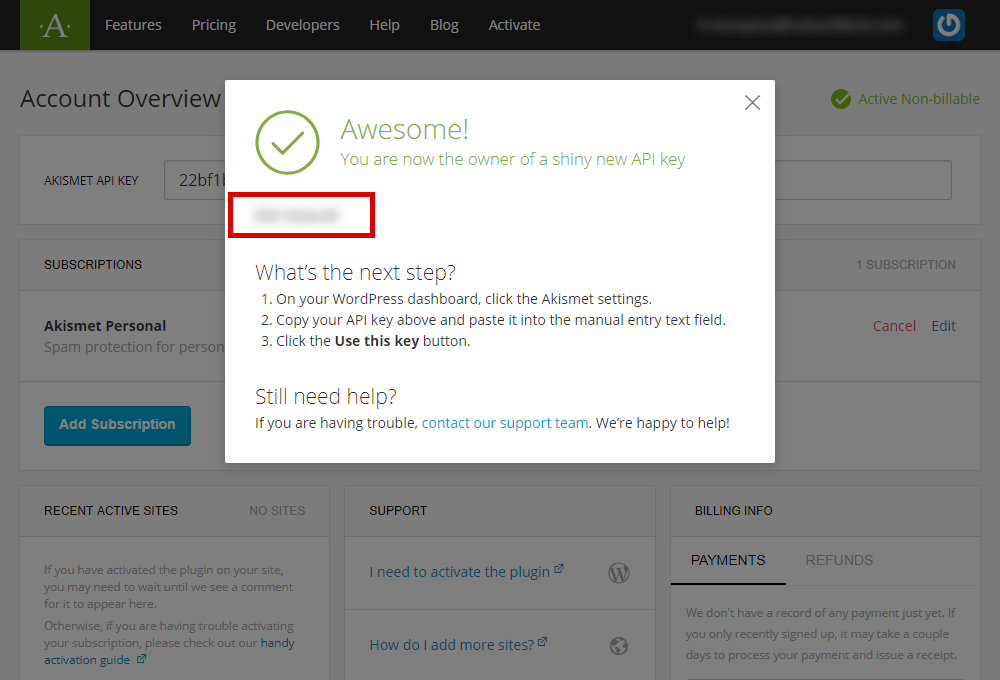Click the green Active Non-billable check icon
Viewport: 1000px width, 680px height.
coord(841,99)
